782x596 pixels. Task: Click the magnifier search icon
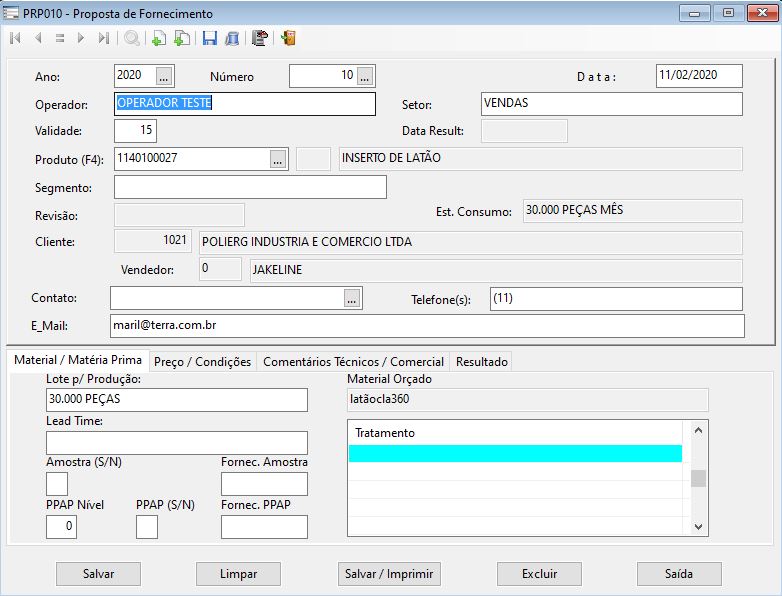(131, 38)
